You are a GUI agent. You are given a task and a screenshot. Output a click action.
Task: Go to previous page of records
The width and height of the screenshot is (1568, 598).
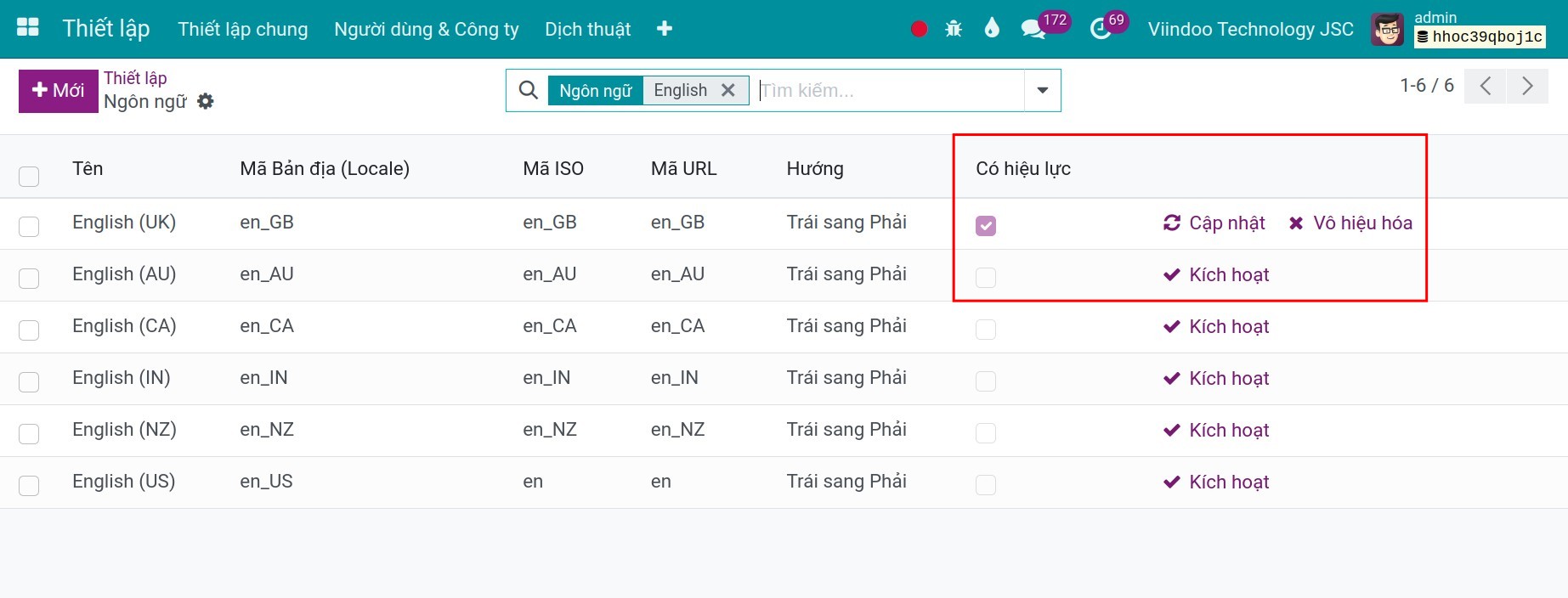pos(1486,86)
